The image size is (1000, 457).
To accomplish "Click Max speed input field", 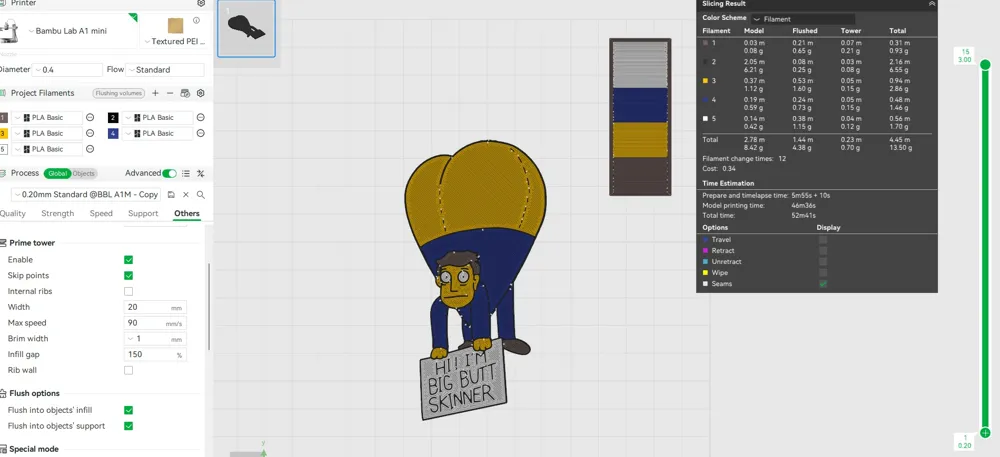I will [x=155, y=323].
